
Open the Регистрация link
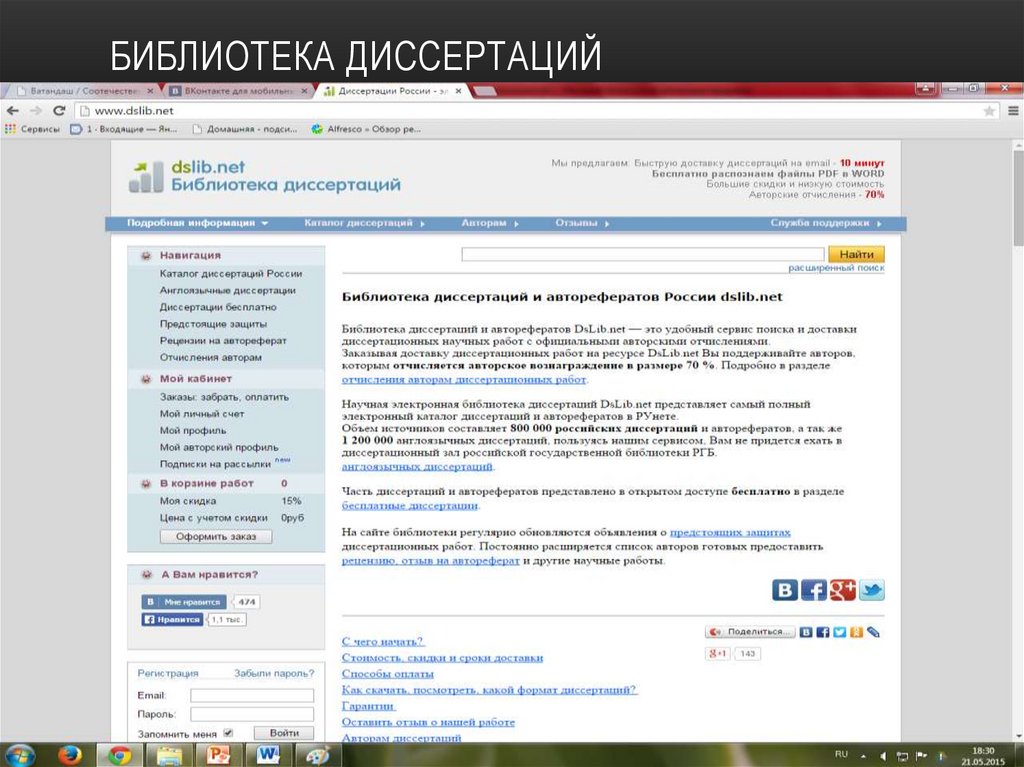click(168, 673)
